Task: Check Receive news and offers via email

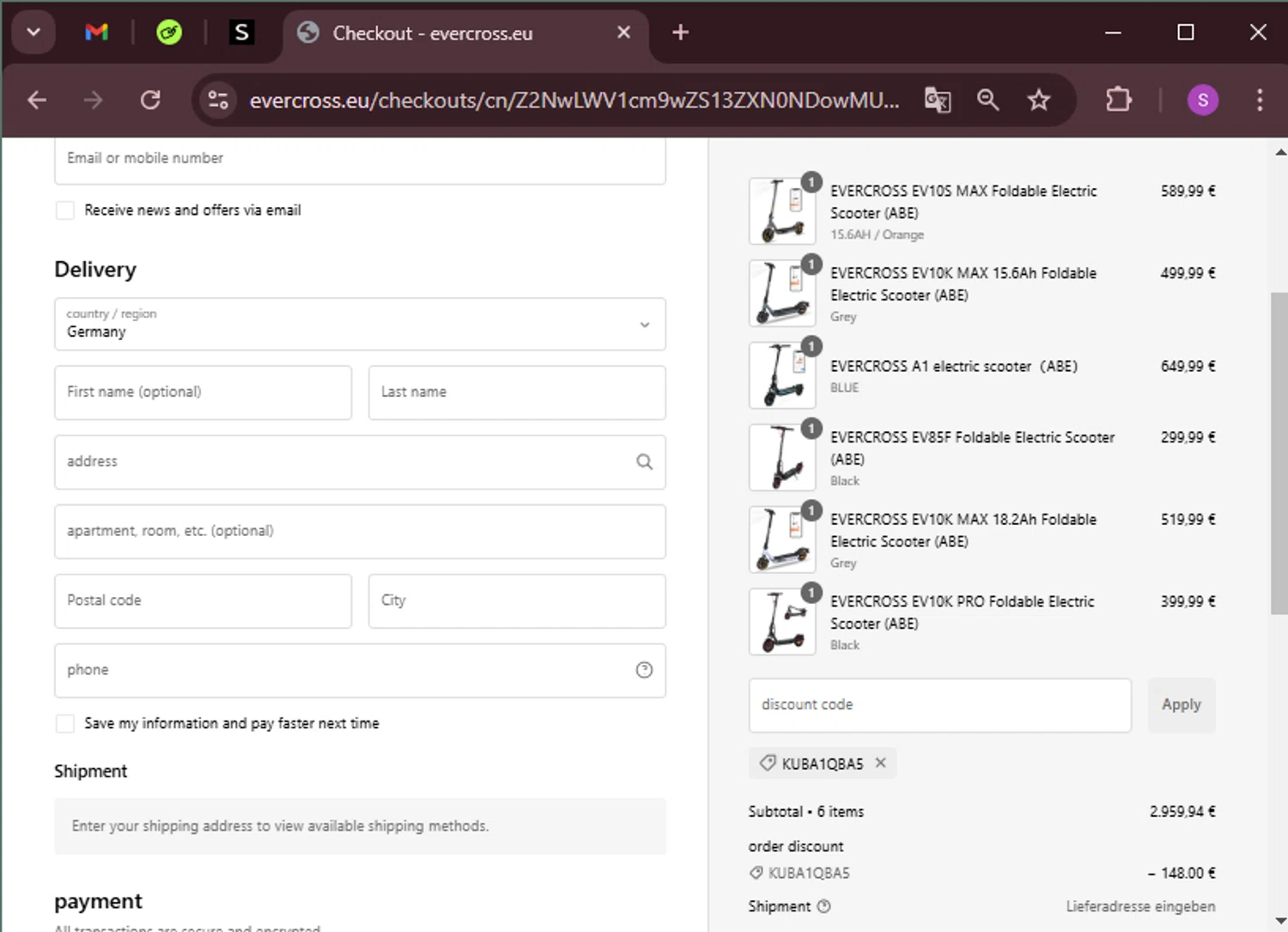Action: (65, 210)
